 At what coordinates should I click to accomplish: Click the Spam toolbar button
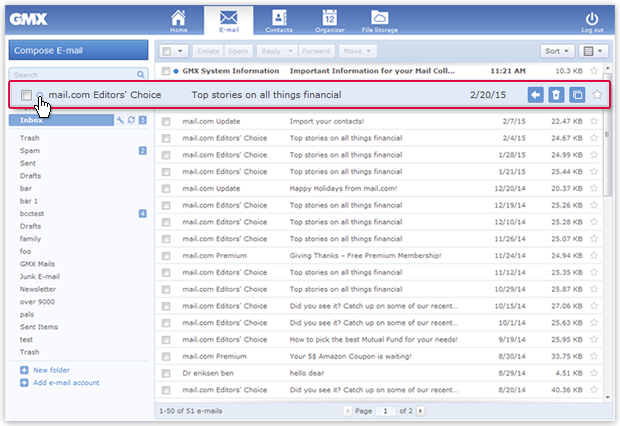[x=238, y=51]
